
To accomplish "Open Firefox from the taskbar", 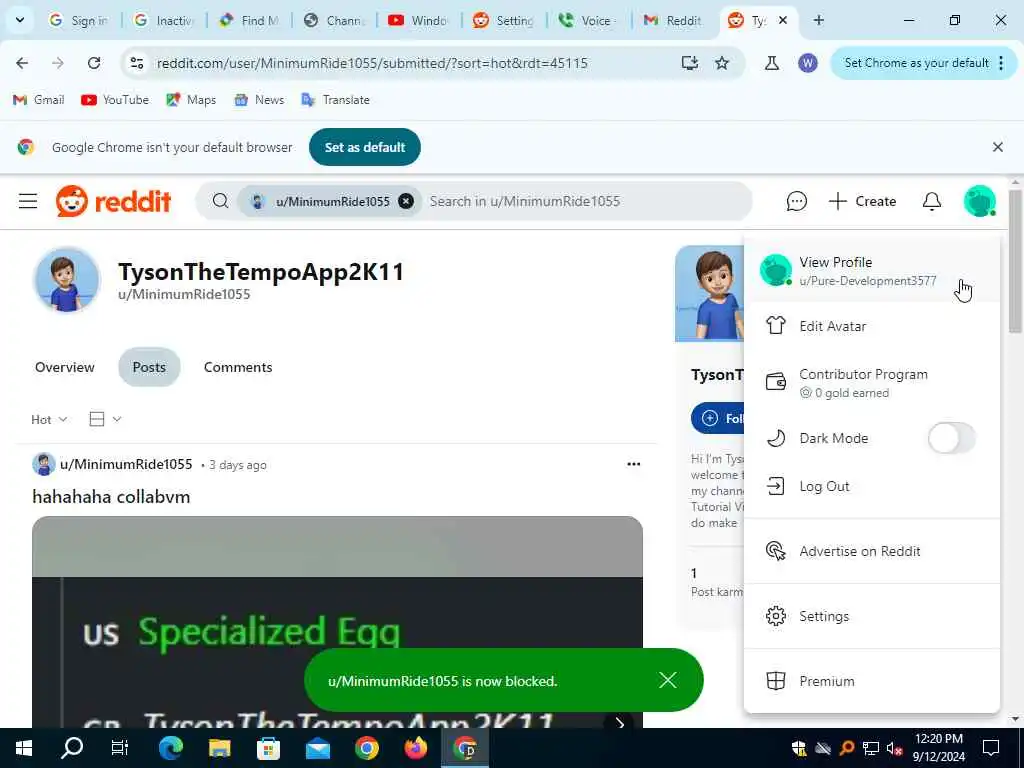I will tap(415, 748).
